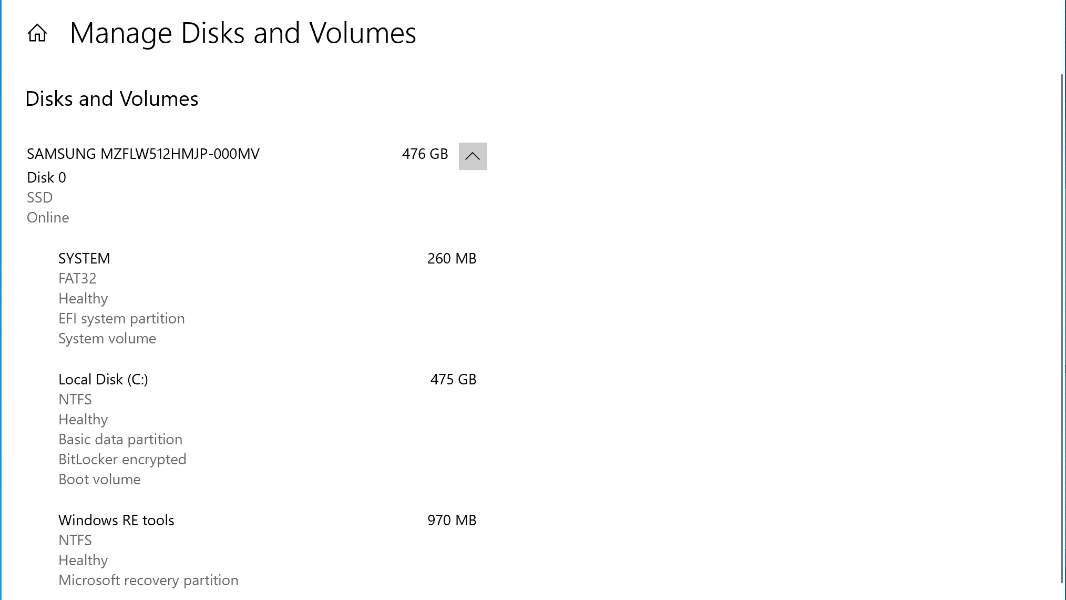Click the 475 GB volume size

point(453,379)
